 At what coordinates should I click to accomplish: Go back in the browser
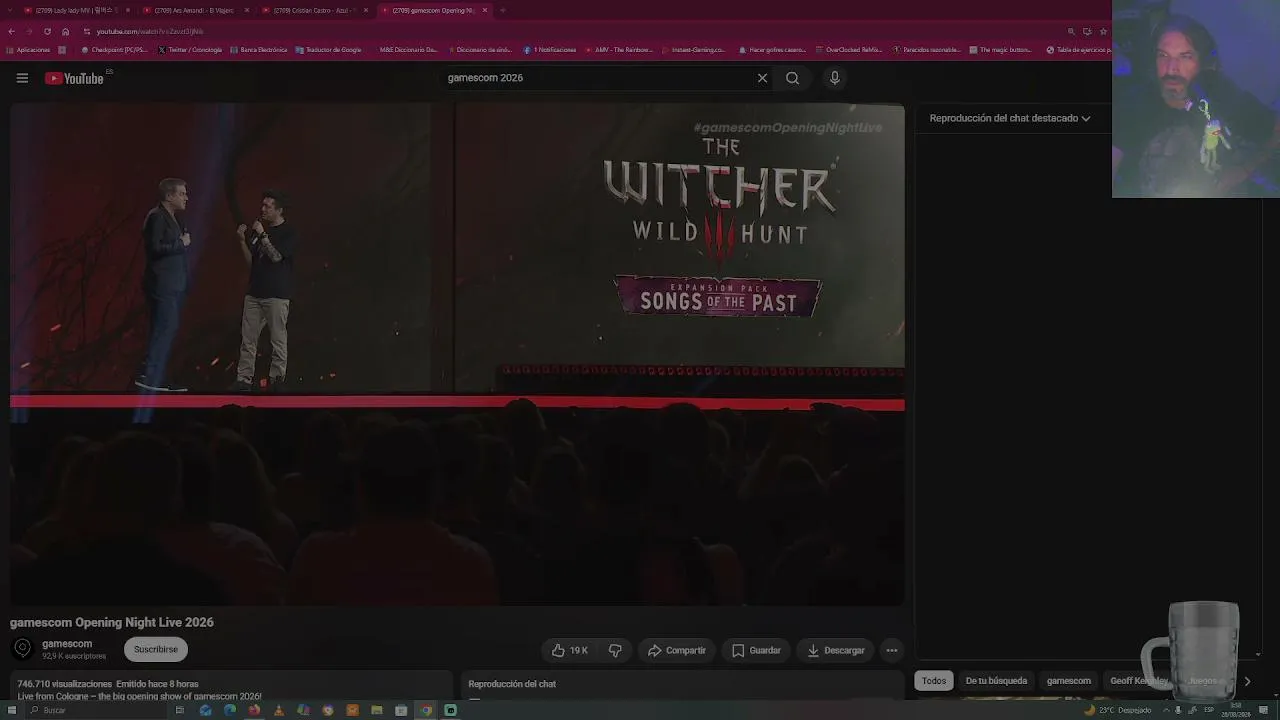(x=11, y=31)
